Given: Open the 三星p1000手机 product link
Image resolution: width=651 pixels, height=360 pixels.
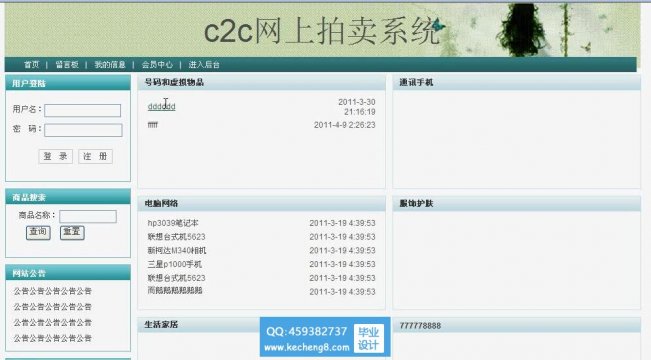Looking at the screenshot, I should [175, 264].
